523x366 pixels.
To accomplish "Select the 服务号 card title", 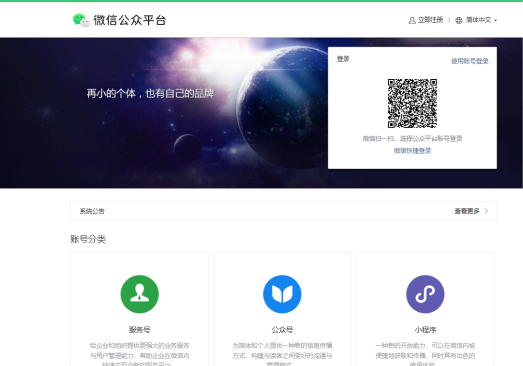I will [x=139, y=330].
